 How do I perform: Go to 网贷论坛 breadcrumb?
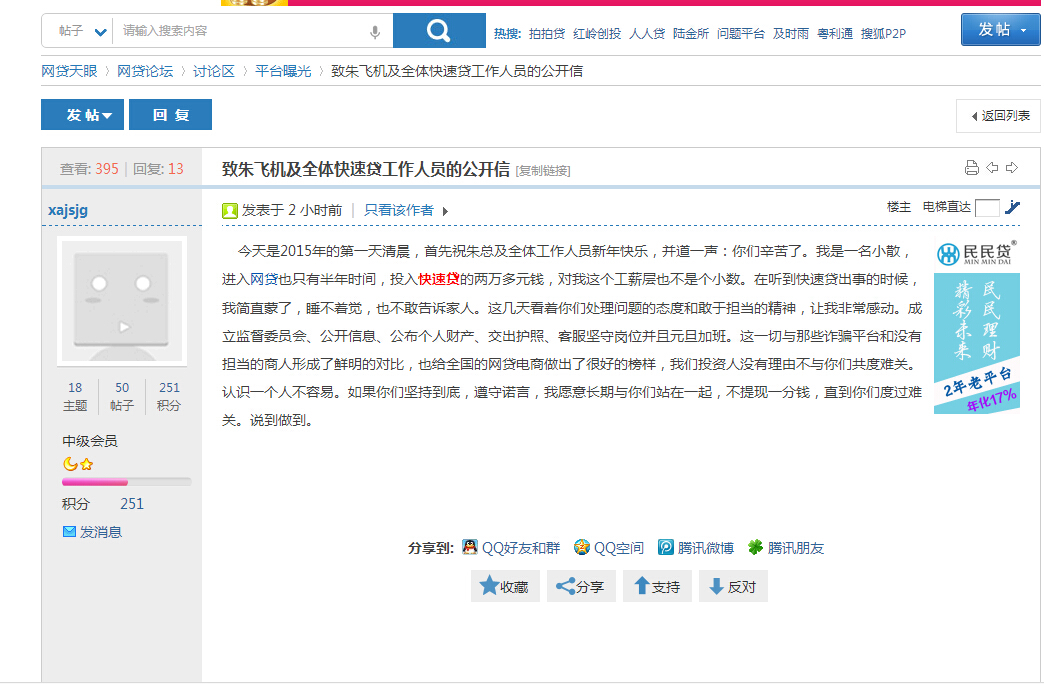[x=145, y=71]
